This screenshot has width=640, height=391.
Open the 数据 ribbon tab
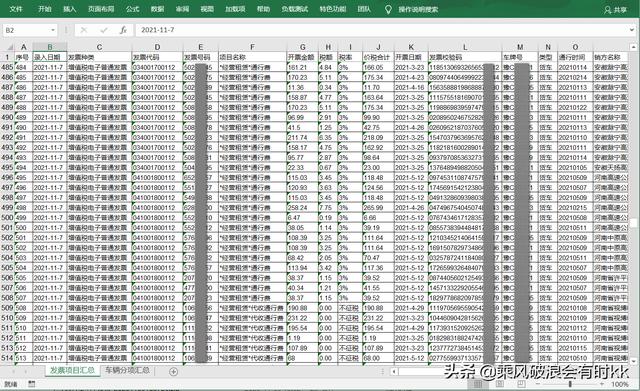157,9
